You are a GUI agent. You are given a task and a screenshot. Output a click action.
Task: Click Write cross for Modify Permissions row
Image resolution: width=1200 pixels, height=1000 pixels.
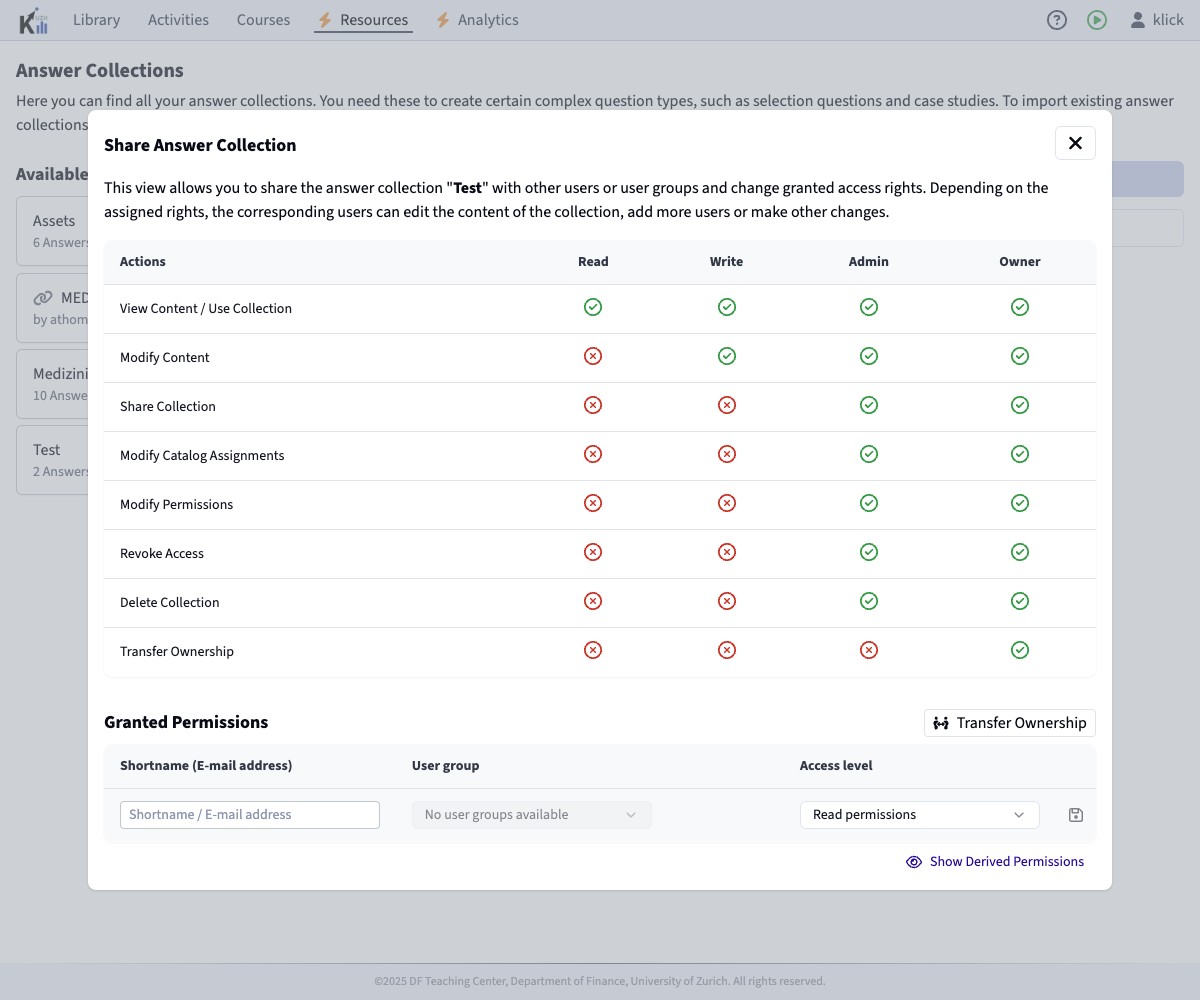[x=727, y=503]
